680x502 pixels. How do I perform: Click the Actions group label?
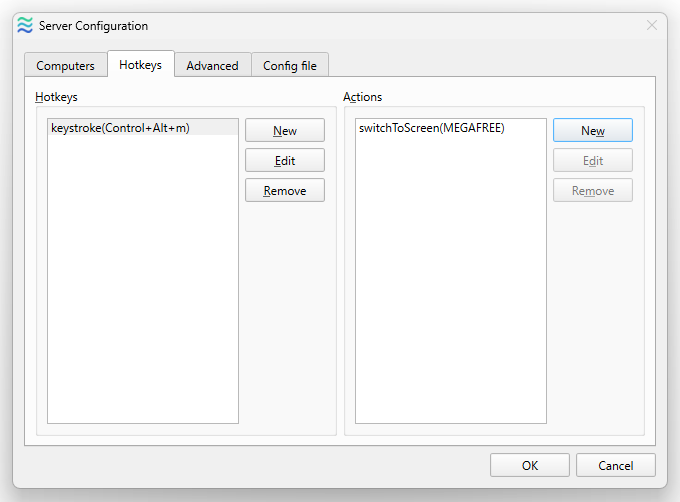pyautogui.click(x=363, y=97)
